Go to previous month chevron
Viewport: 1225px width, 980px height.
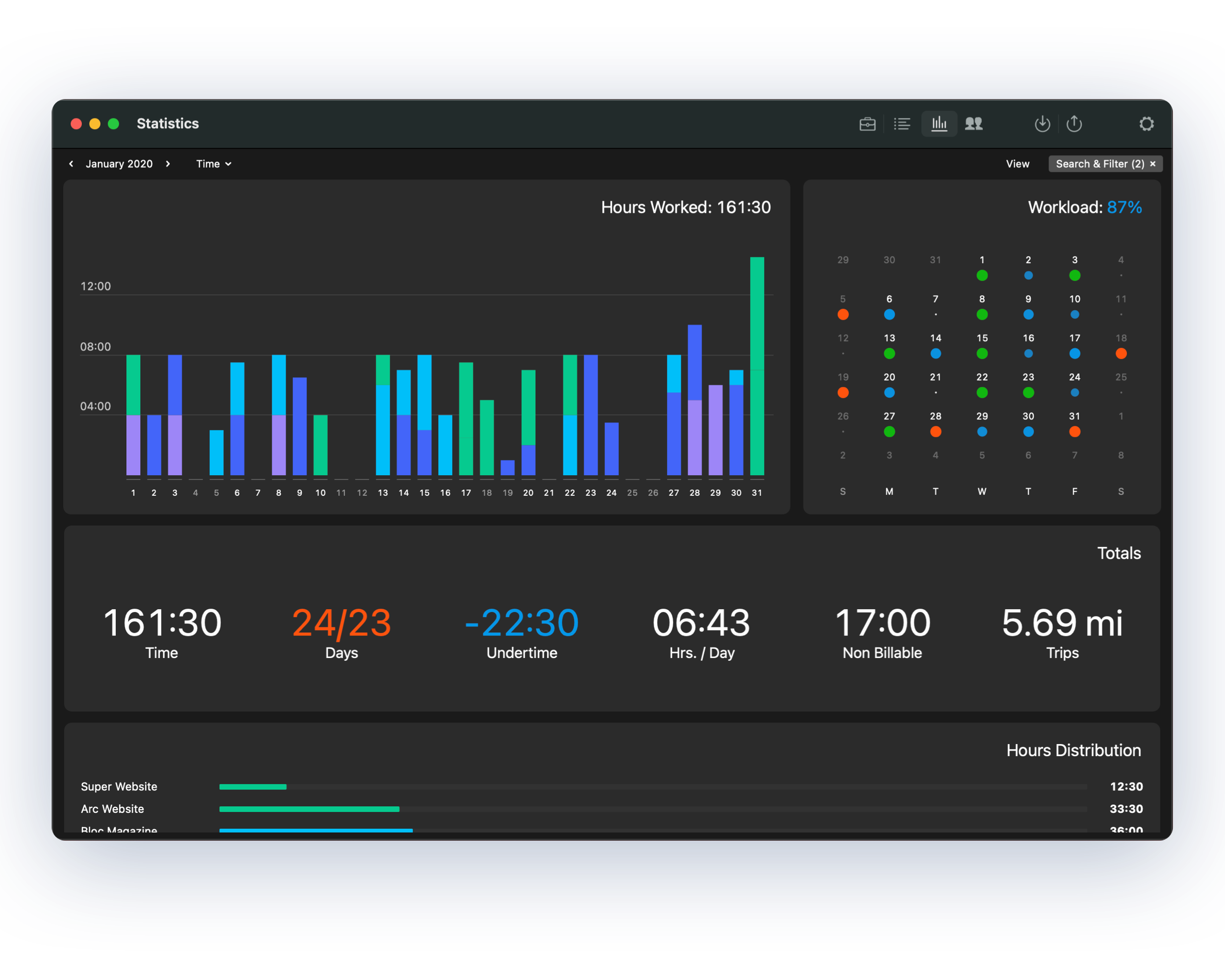[71, 164]
